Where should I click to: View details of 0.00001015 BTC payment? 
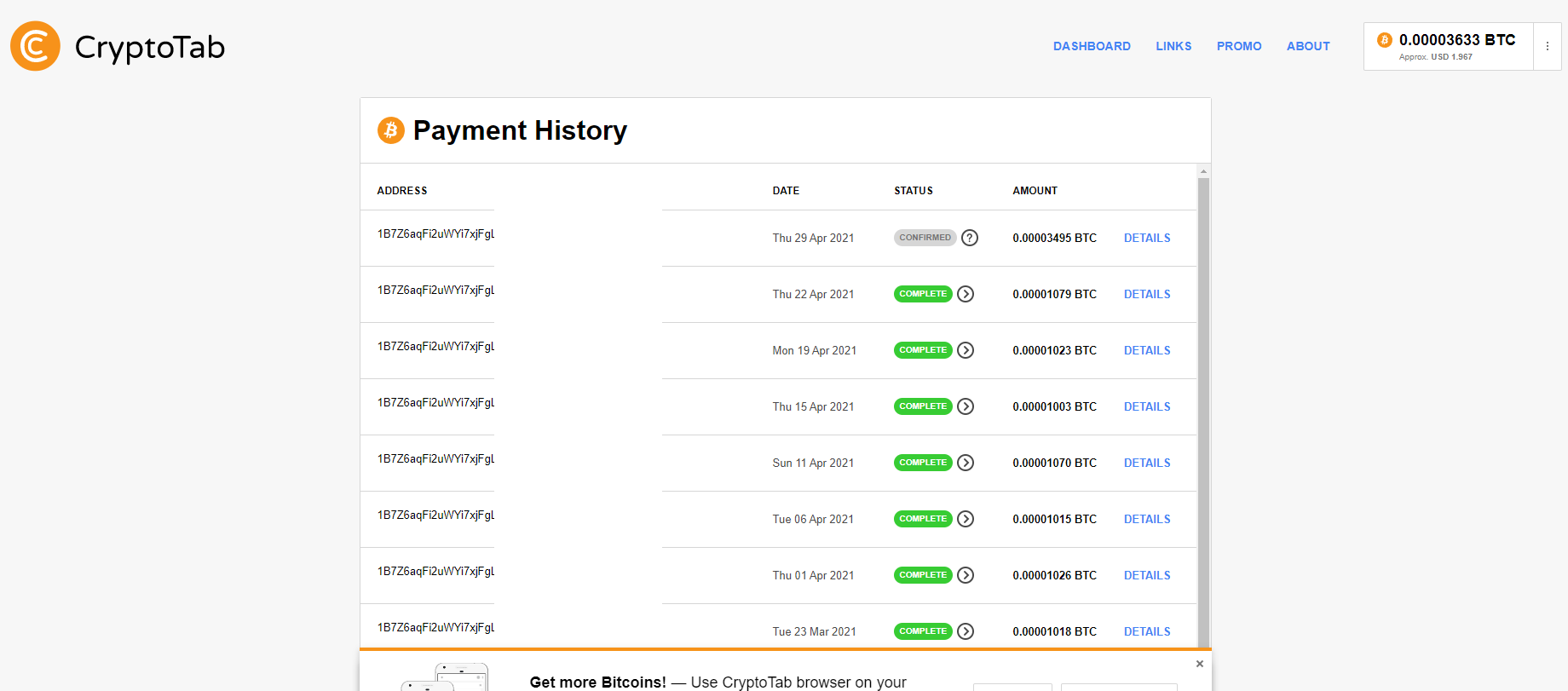(1147, 519)
